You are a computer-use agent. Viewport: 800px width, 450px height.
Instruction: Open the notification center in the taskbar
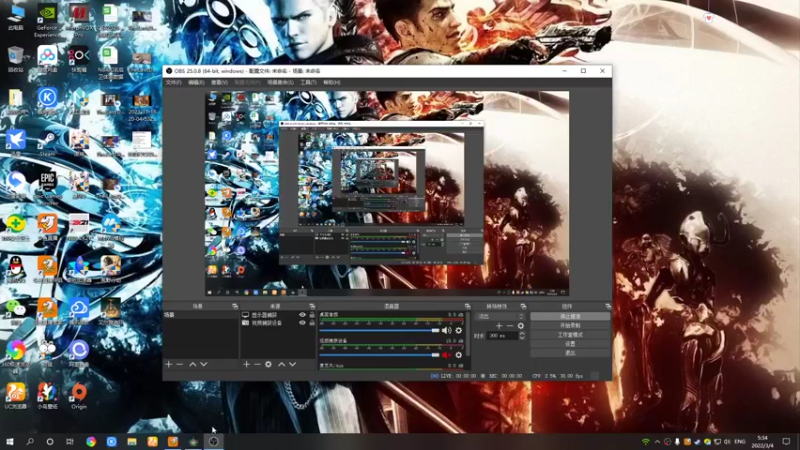[786, 442]
